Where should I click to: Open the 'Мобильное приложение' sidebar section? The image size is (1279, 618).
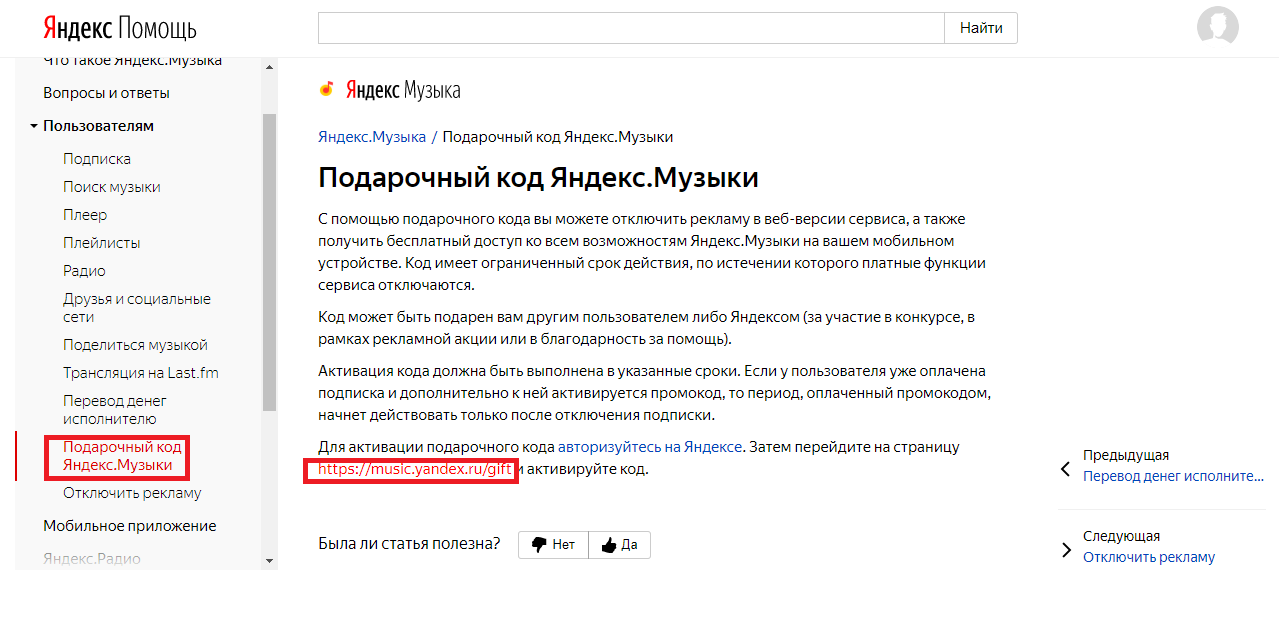click(x=129, y=526)
